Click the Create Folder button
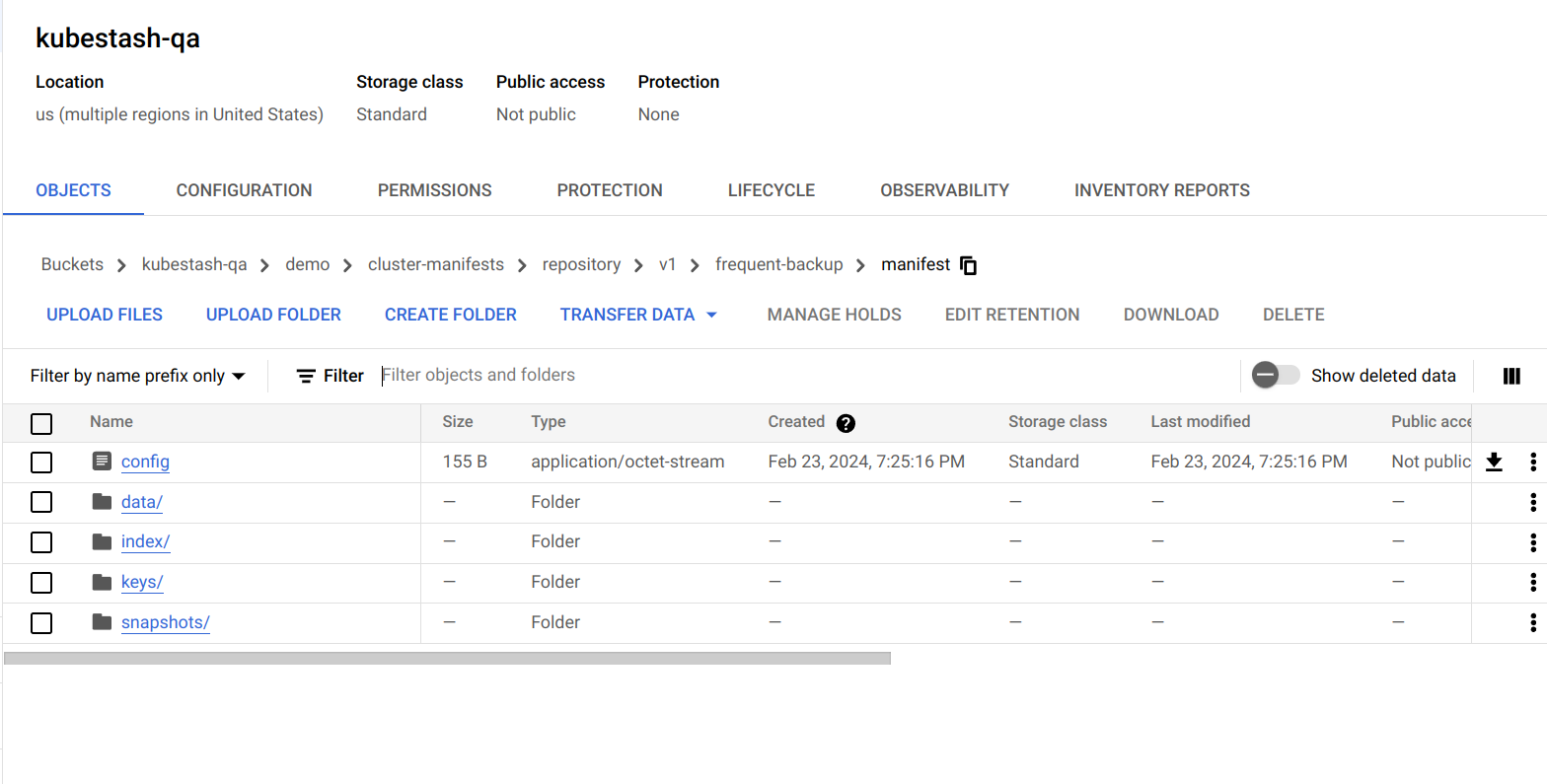 (x=451, y=315)
